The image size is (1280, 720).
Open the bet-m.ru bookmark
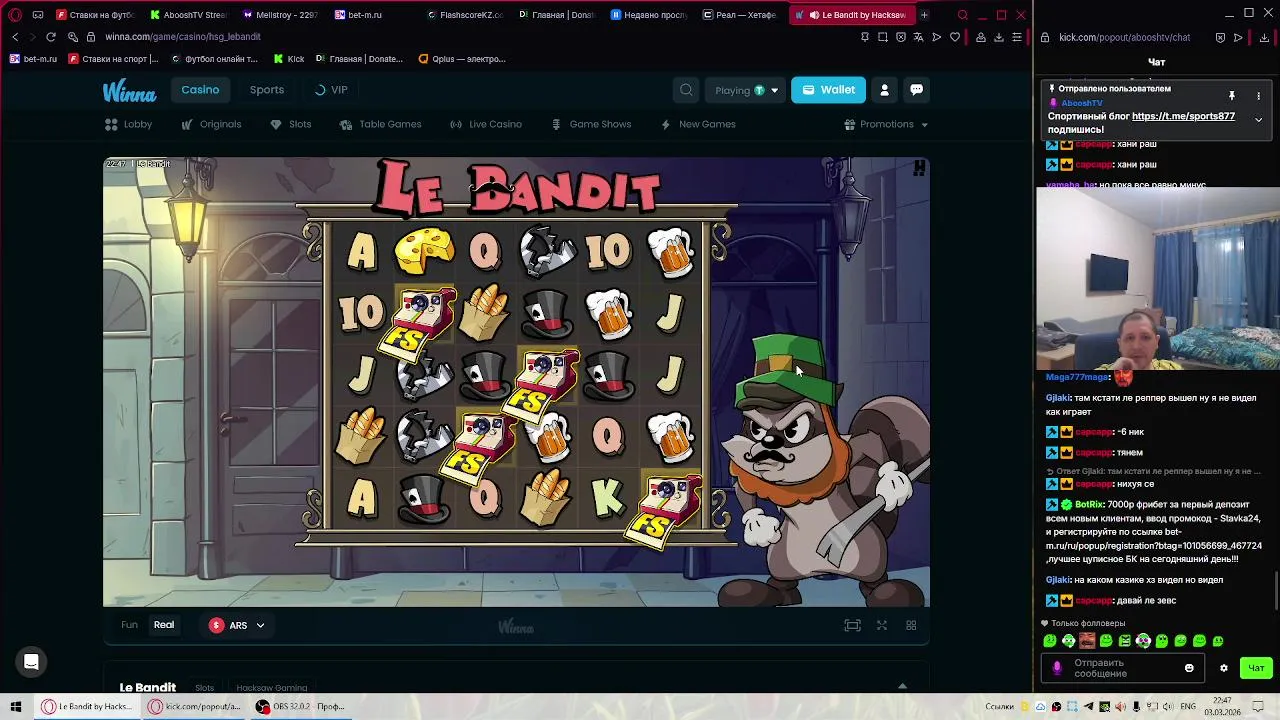33,59
